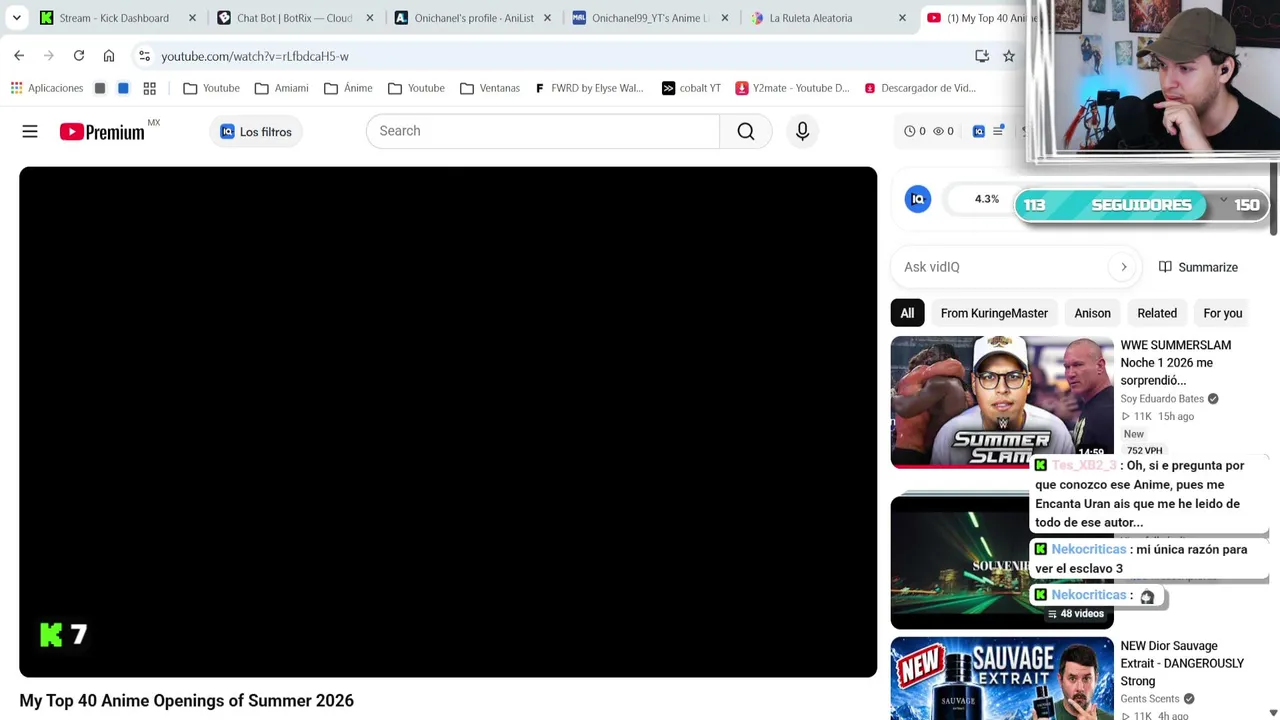Click the page vertical scrollbar
This screenshot has height=720, width=1280.
click(x=1273, y=200)
